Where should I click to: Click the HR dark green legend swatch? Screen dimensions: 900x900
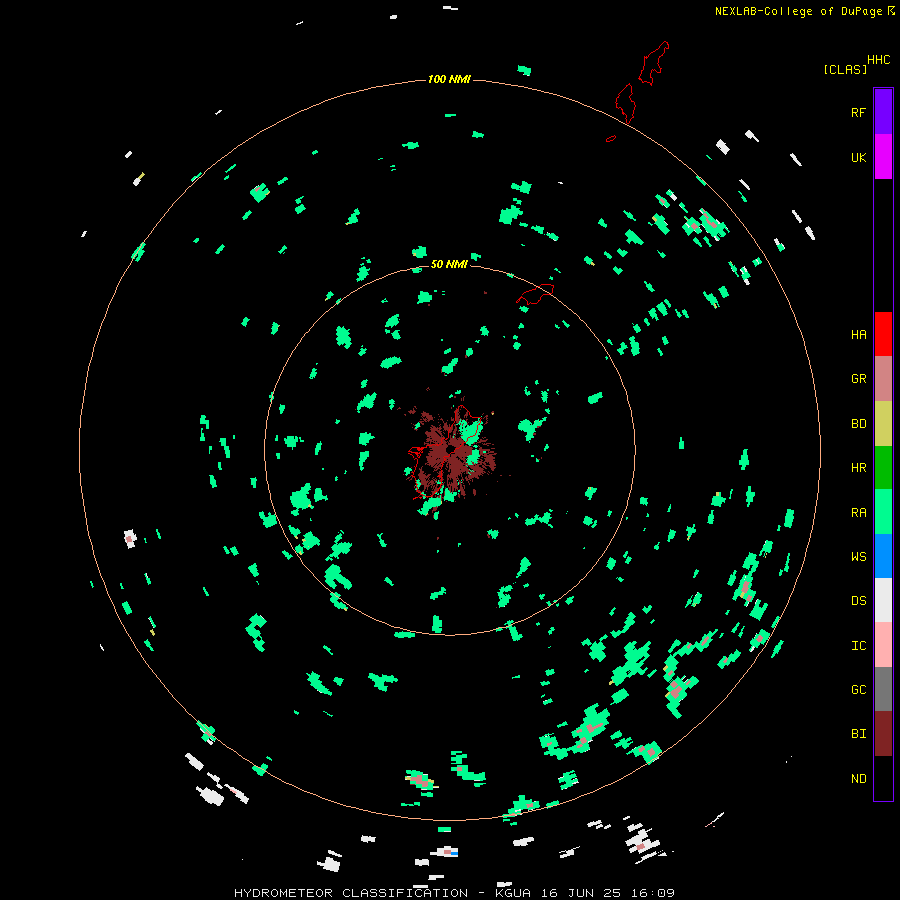click(883, 468)
